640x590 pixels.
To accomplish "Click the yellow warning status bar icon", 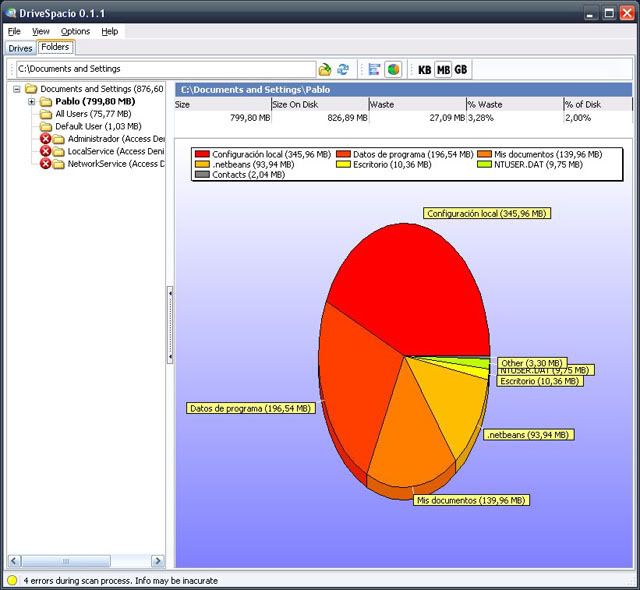I will [11, 580].
